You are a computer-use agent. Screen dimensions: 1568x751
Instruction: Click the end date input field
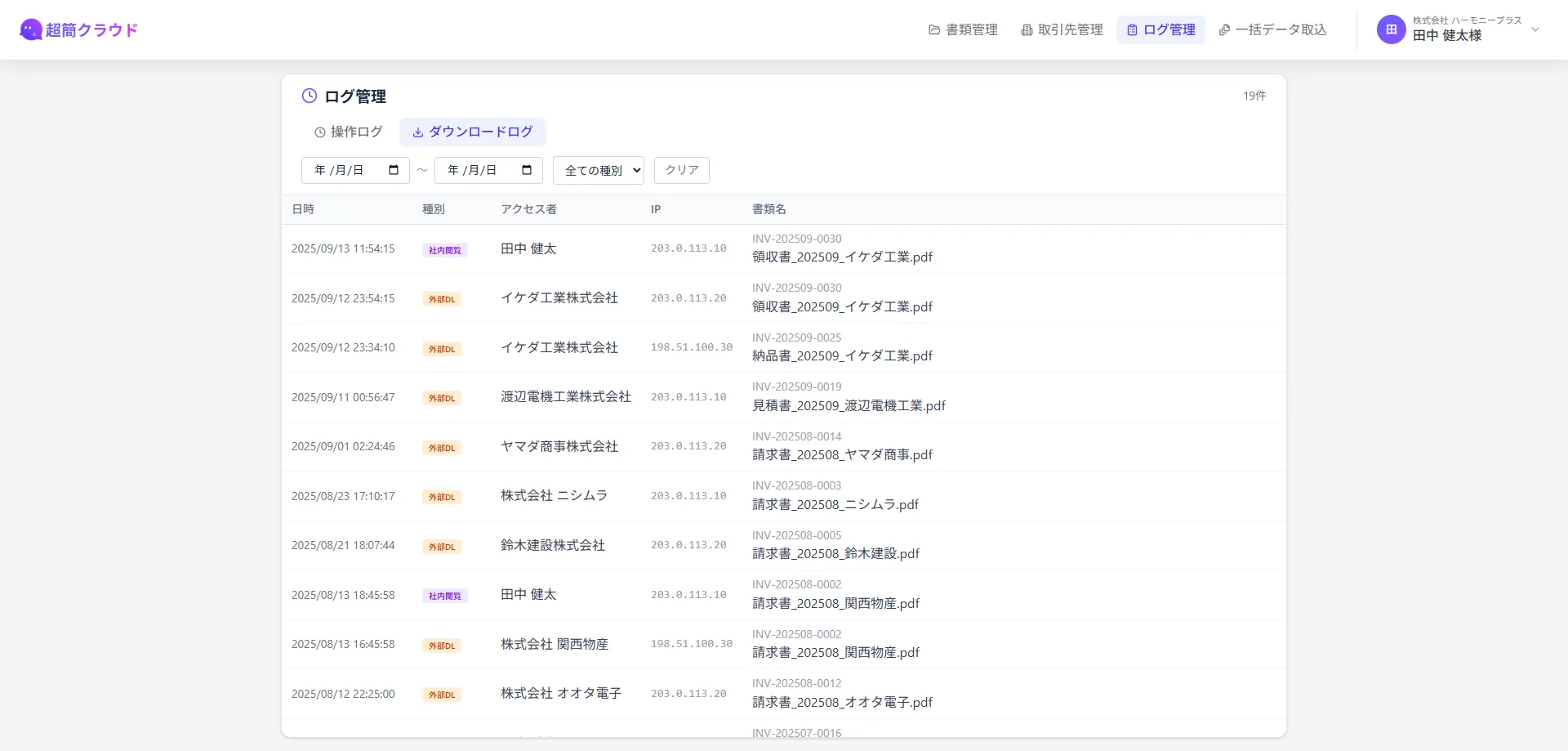coord(488,170)
